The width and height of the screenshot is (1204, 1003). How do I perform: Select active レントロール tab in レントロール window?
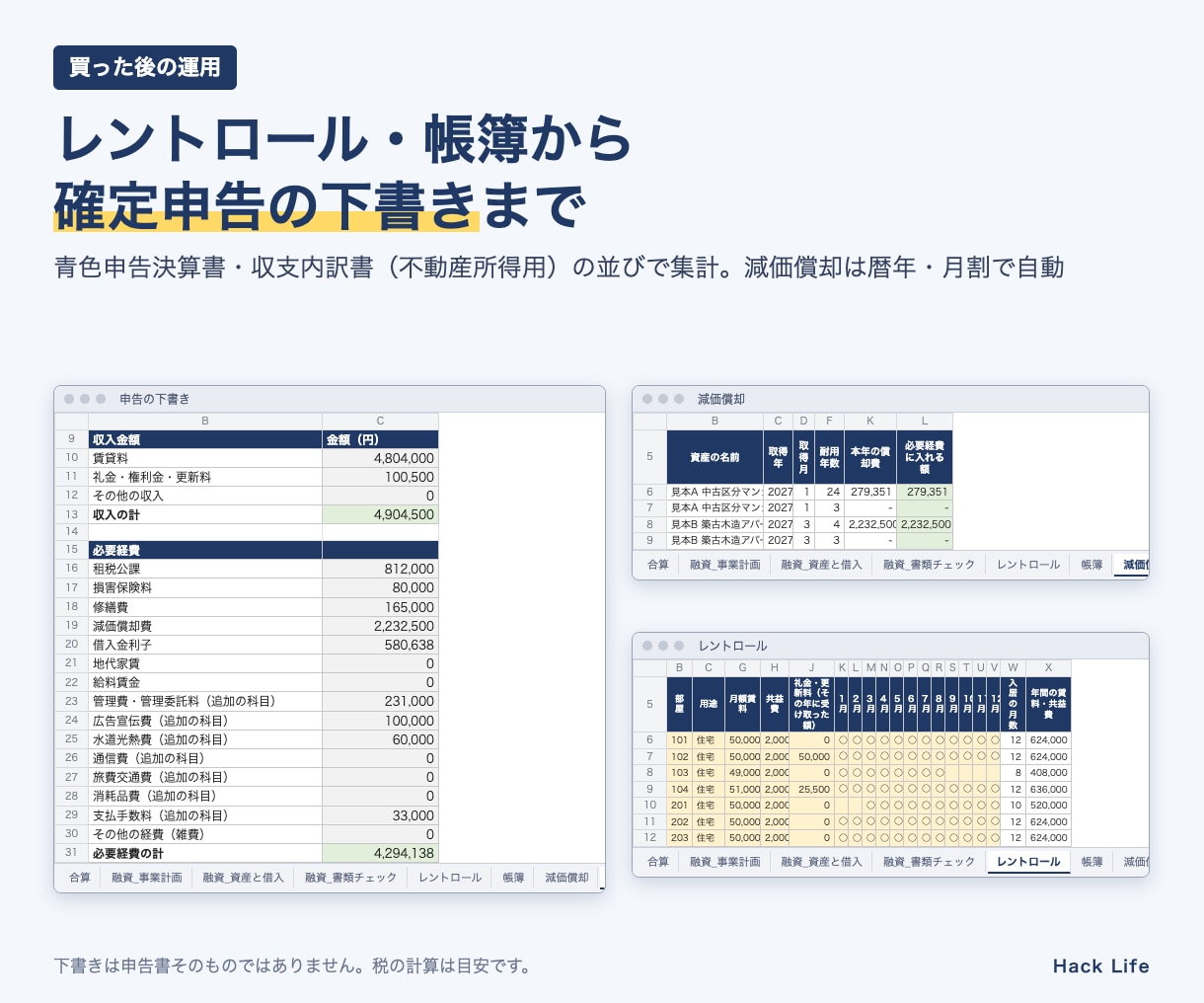tap(1028, 862)
